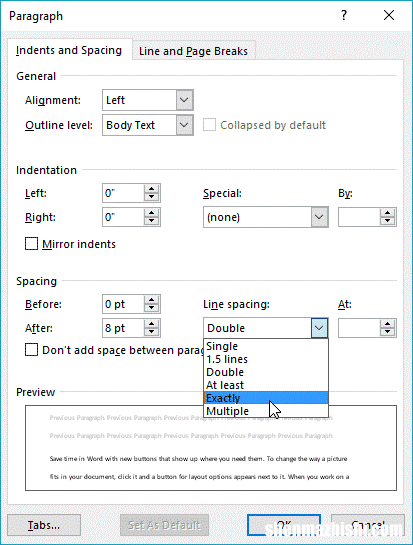Screen dimensions: 413x545
Task: Collapse the Line spacing dropdown arrow
Action: coord(319,328)
